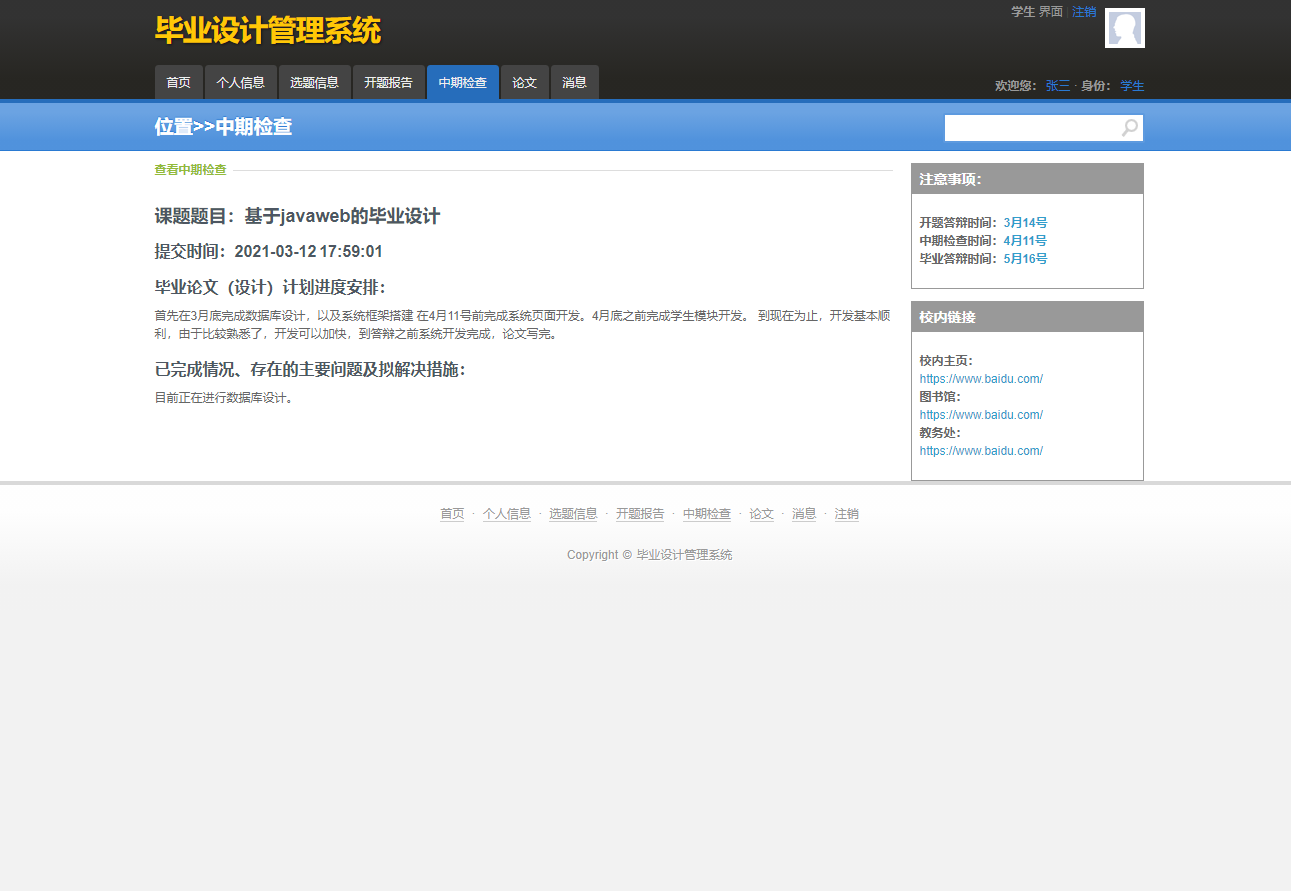Click the user avatar image
Screen dimensions: 1291x891
tap(1124, 27)
